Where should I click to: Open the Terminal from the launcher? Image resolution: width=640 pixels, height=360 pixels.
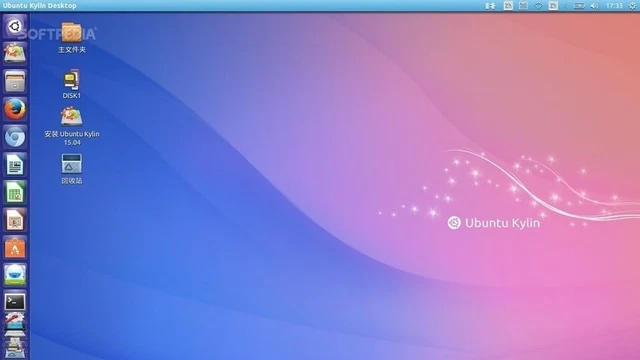15,302
